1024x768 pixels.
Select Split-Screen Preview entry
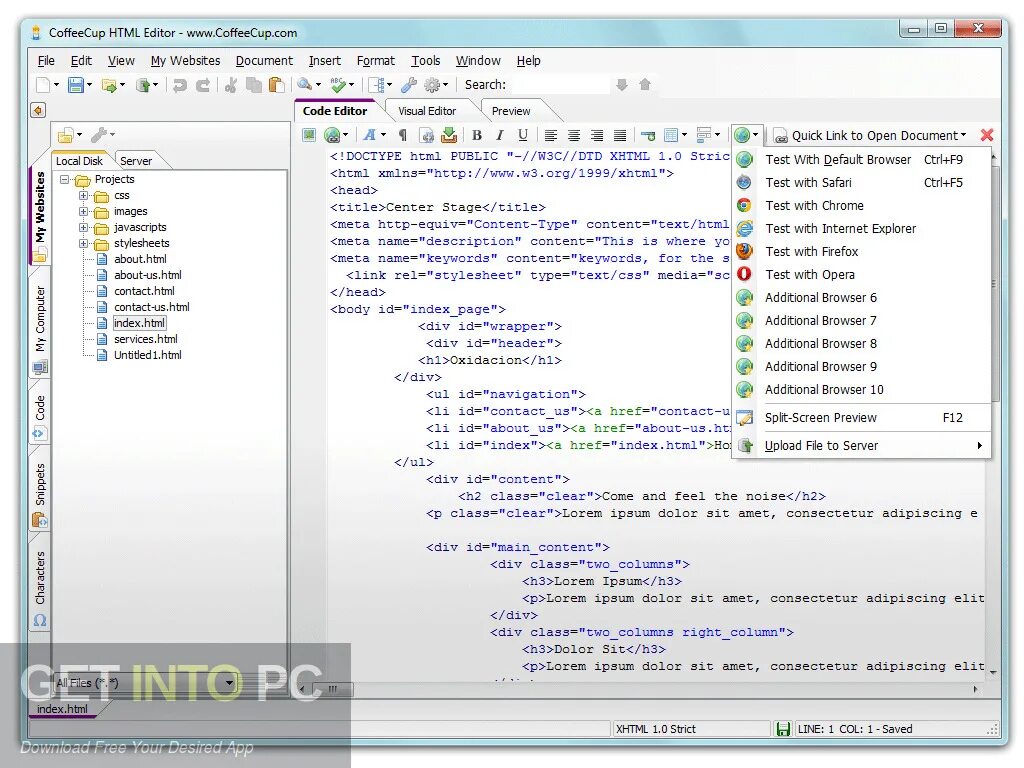click(x=861, y=418)
